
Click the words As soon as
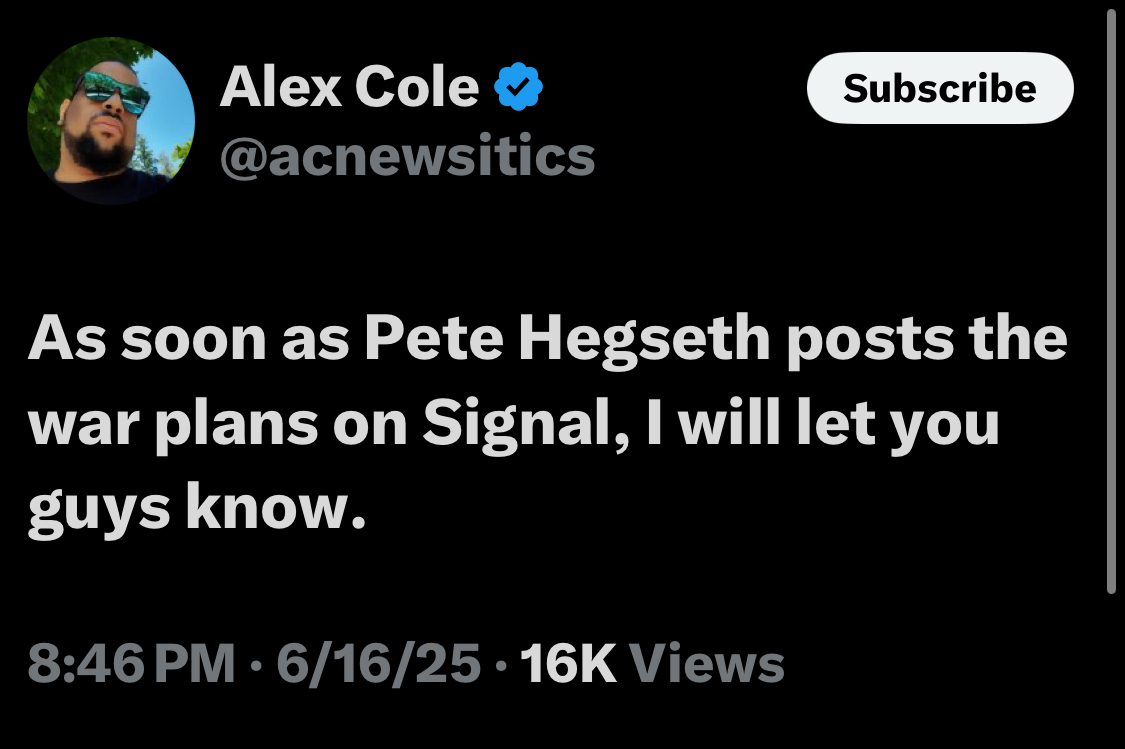[189, 339]
